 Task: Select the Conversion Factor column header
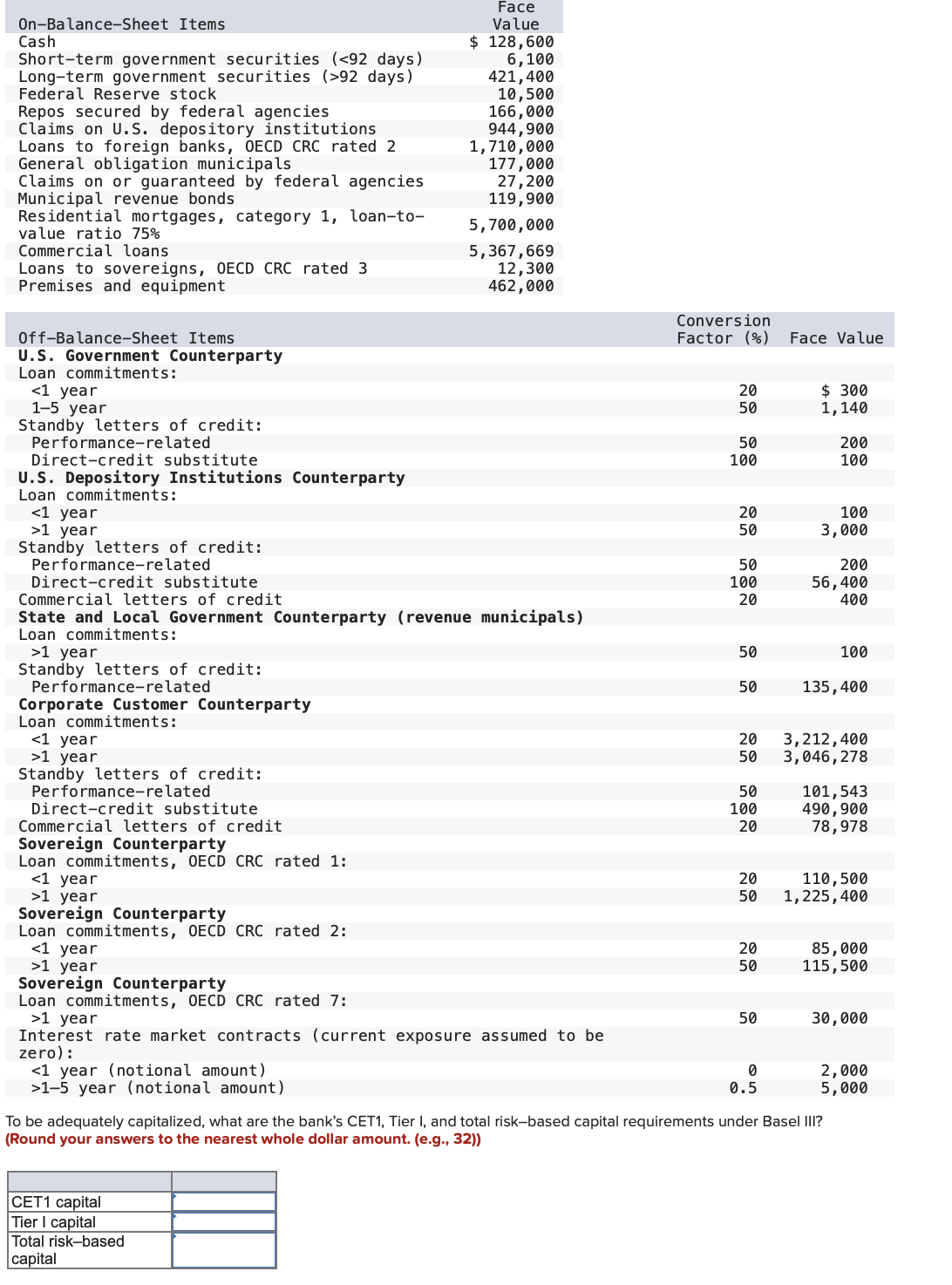(x=723, y=329)
